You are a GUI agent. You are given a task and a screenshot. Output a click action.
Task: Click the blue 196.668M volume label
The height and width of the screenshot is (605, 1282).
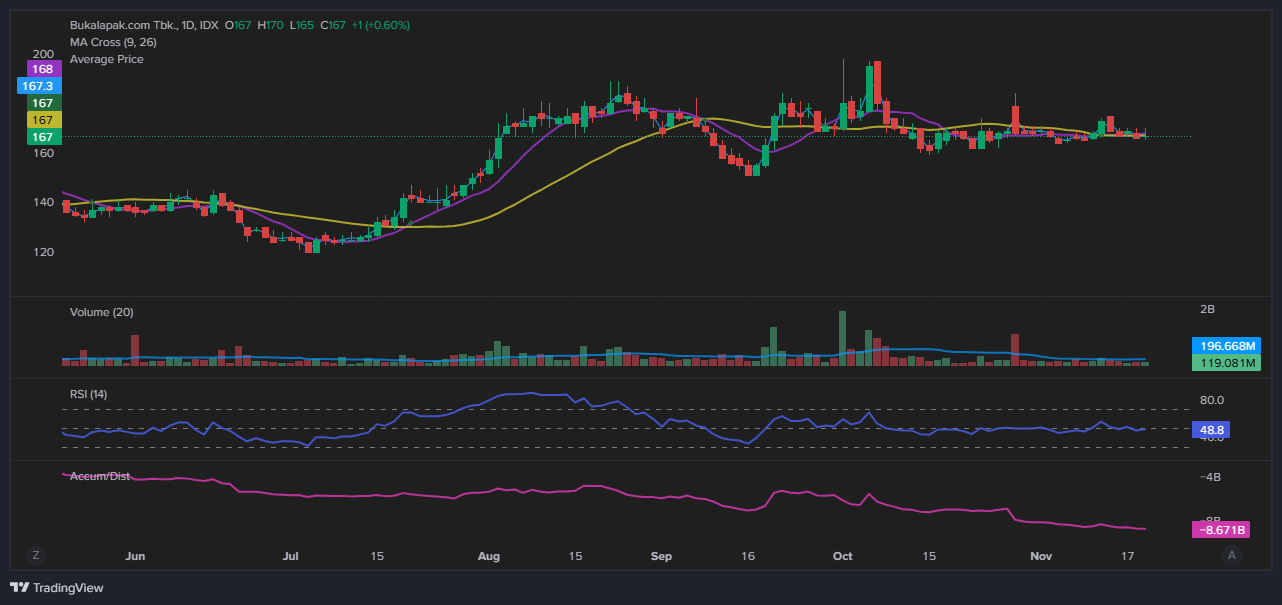pyautogui.click(x=1226, y=345)
